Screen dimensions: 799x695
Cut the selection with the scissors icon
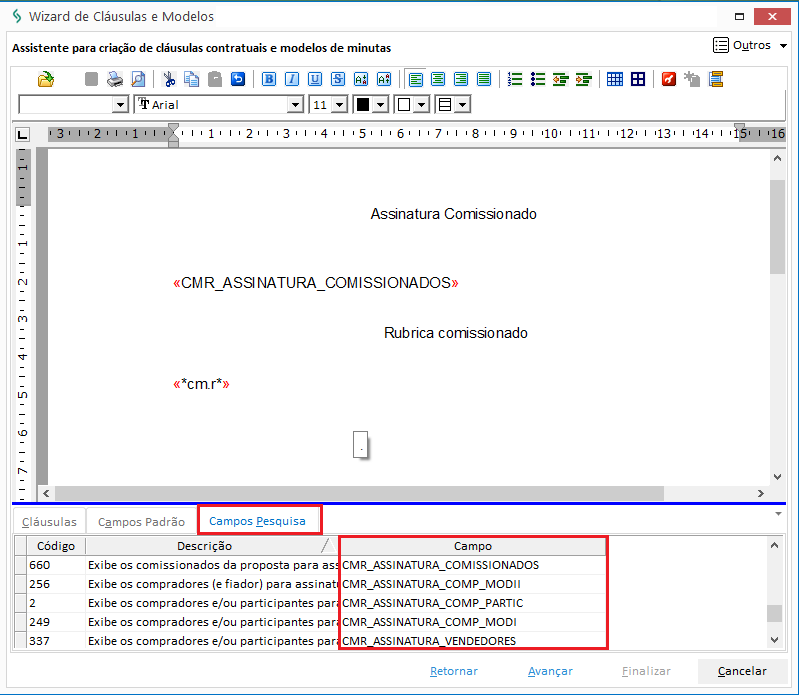[169, 79]
